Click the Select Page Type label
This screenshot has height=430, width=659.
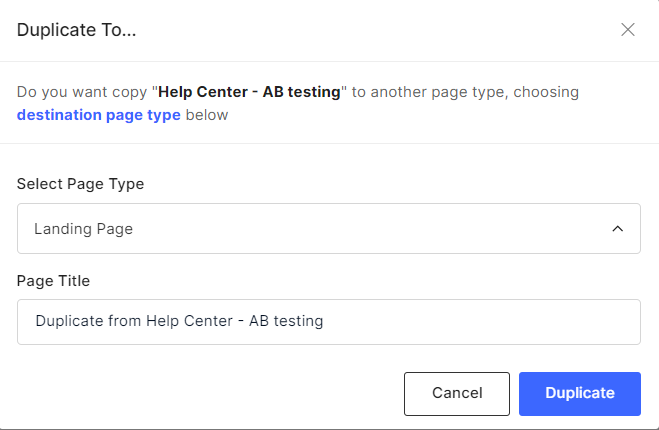pos(81,184)
